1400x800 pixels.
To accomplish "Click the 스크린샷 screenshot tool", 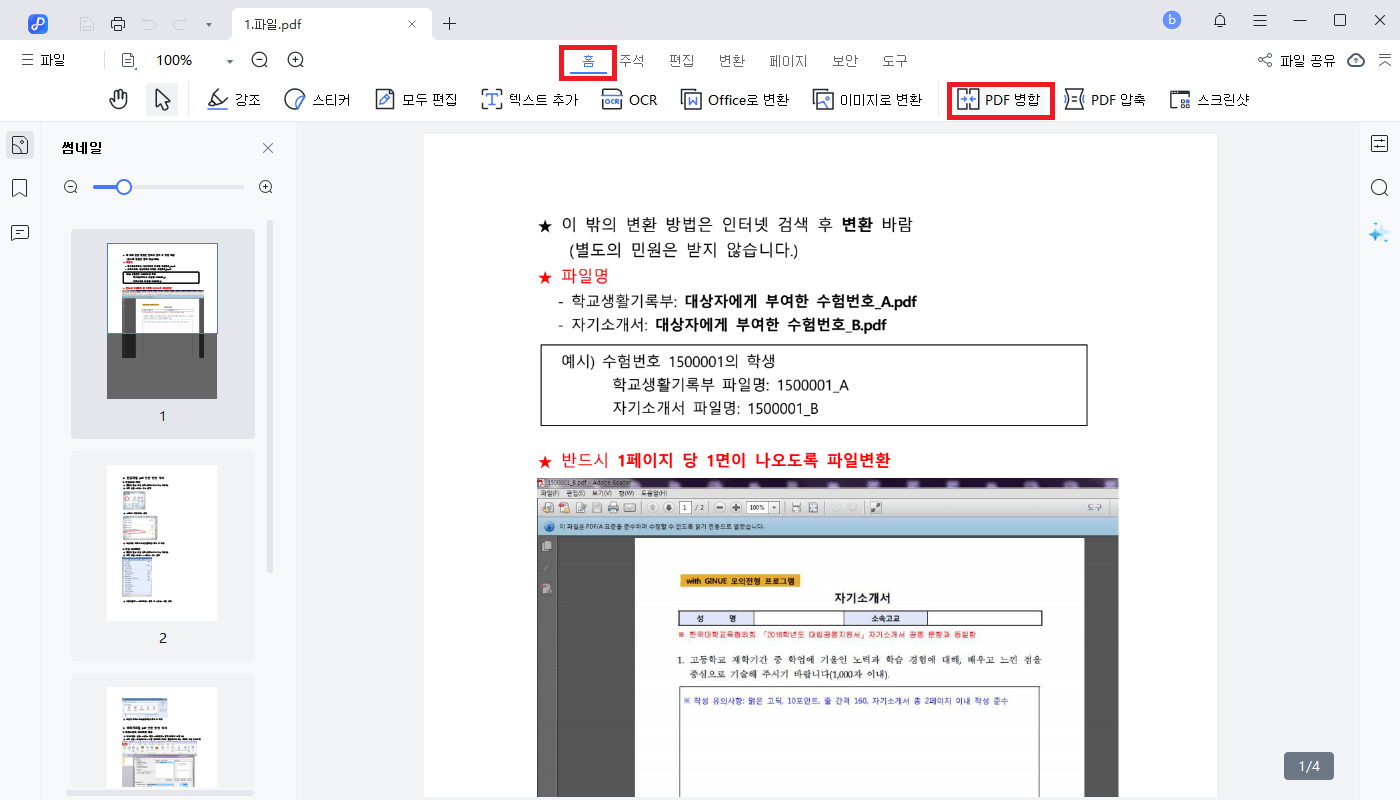I will tap(1210, 99).
